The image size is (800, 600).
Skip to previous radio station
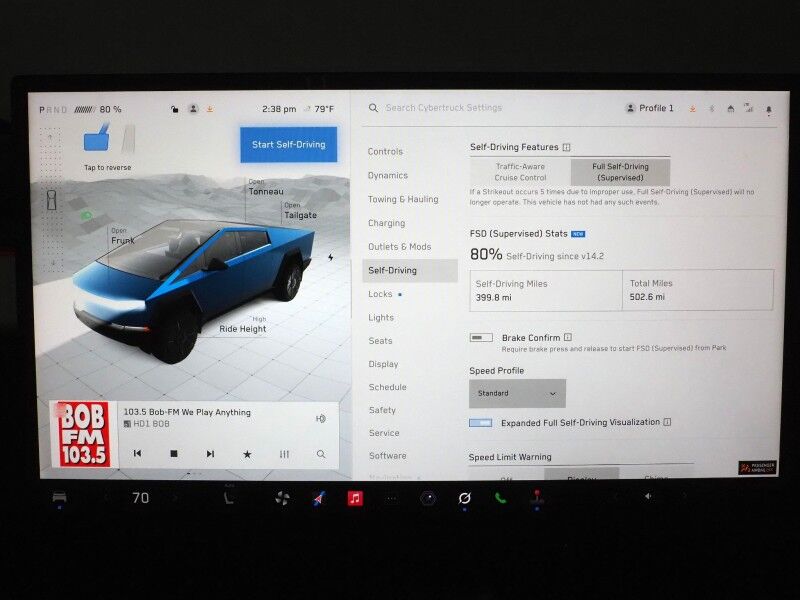tap(137, 454)
